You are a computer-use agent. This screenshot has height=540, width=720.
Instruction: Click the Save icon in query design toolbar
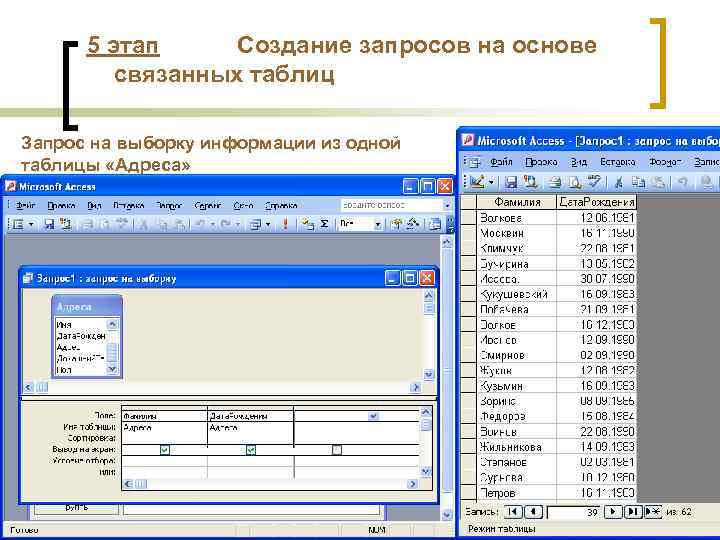pyautogui.click(x=49, y=224)
